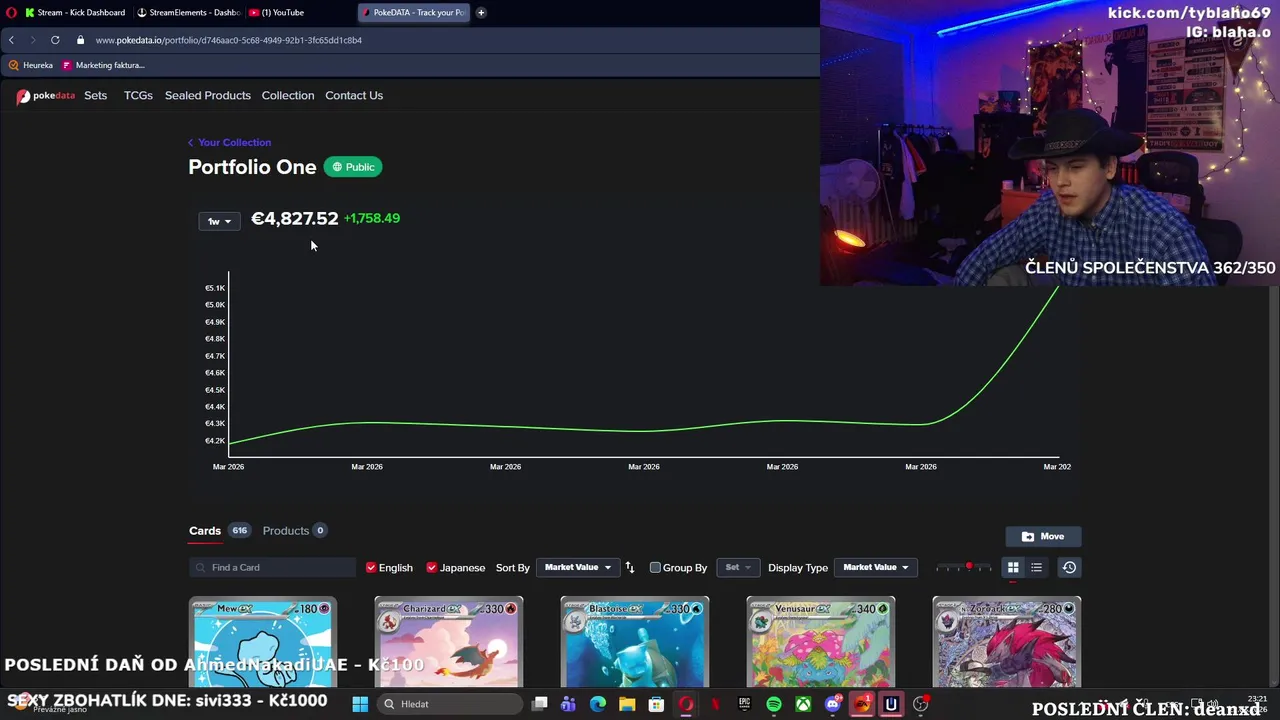Open the Mew ex card thumbnail

coord(263,643)
